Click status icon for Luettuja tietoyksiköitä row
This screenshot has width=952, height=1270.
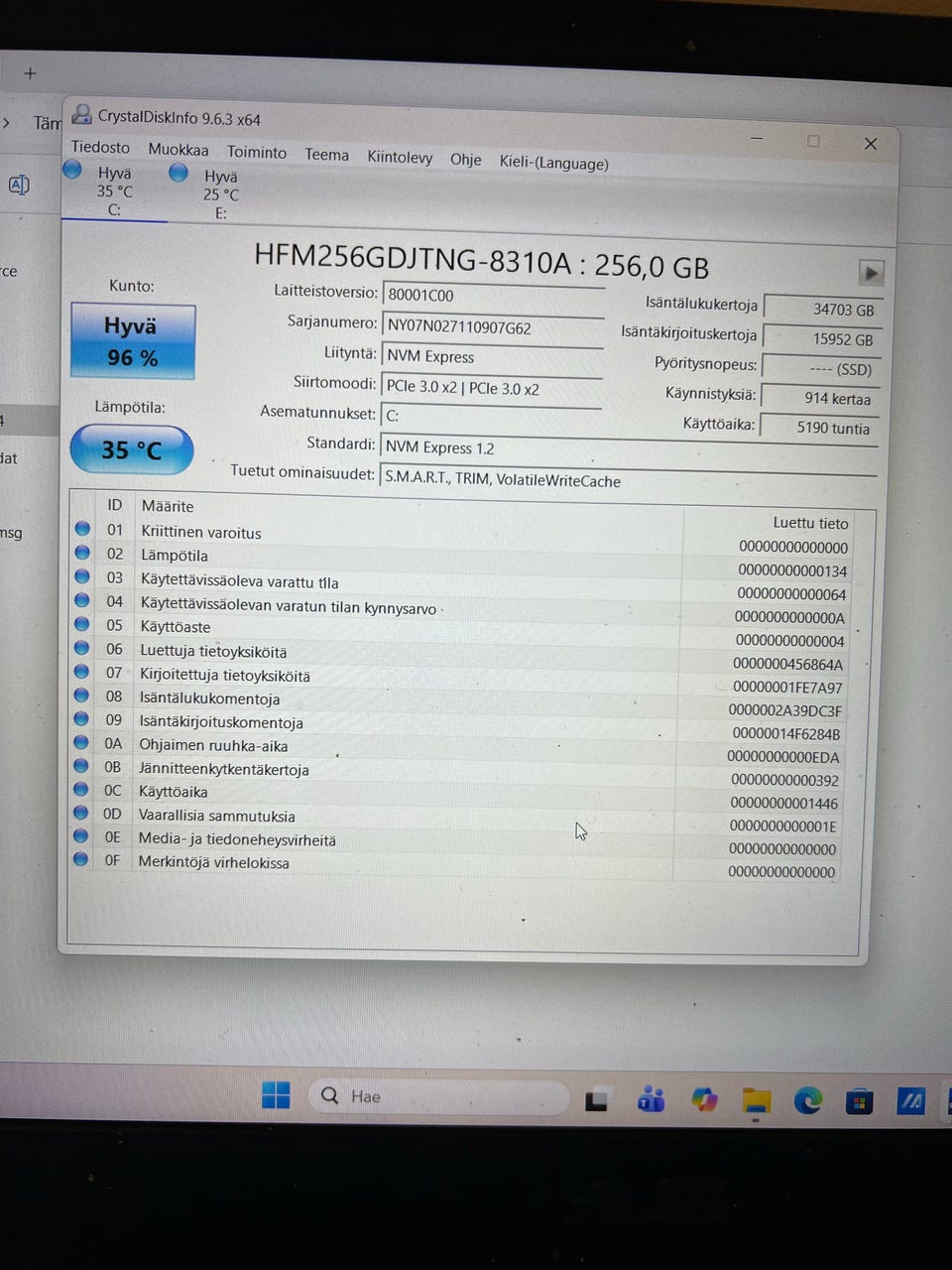tap(82, 648)
